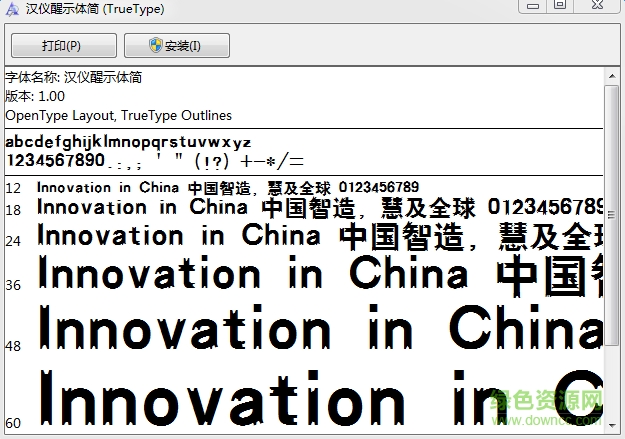Screen dimensions: 625x439
Task: Click the text 版本: 1.00
Action: pos(35,96)
